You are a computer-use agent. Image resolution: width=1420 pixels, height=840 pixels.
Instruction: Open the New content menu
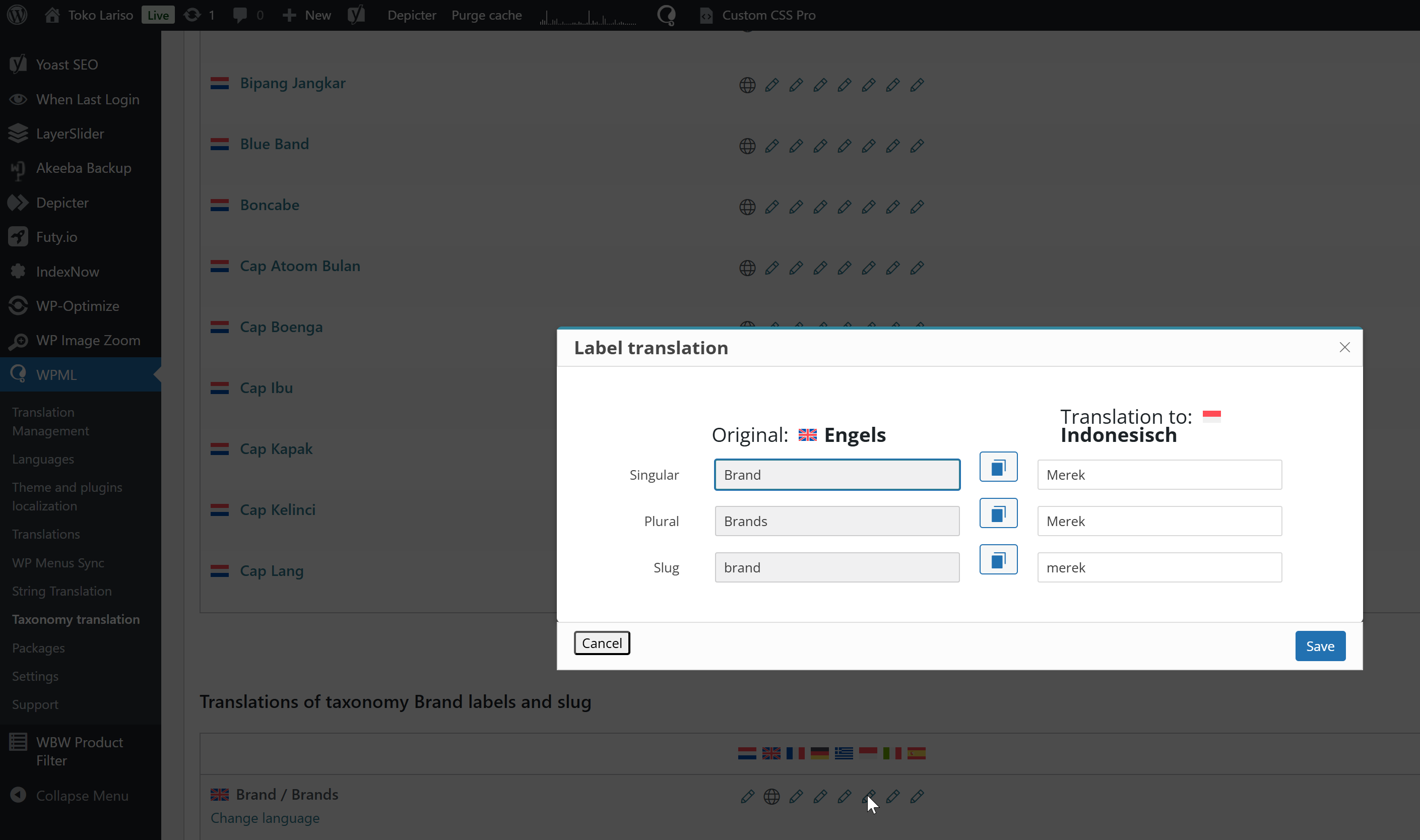point(306,15)
